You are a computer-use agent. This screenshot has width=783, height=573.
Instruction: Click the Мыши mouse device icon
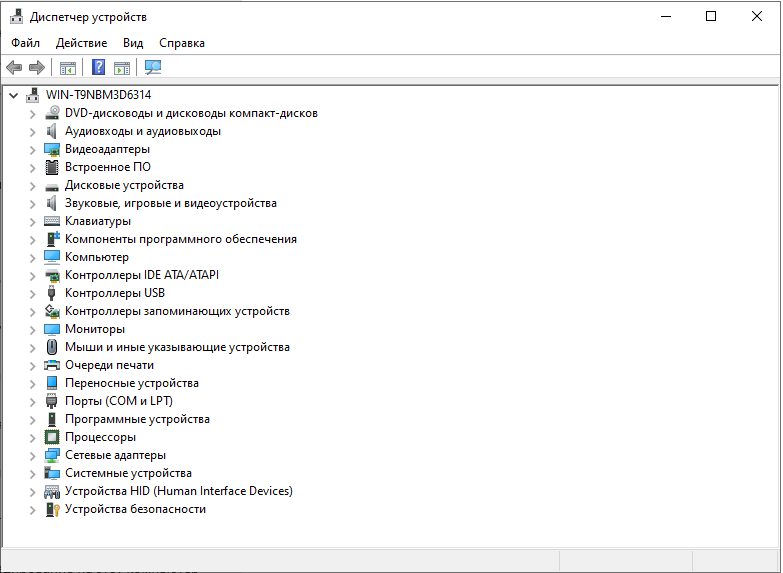pos(51,347)
